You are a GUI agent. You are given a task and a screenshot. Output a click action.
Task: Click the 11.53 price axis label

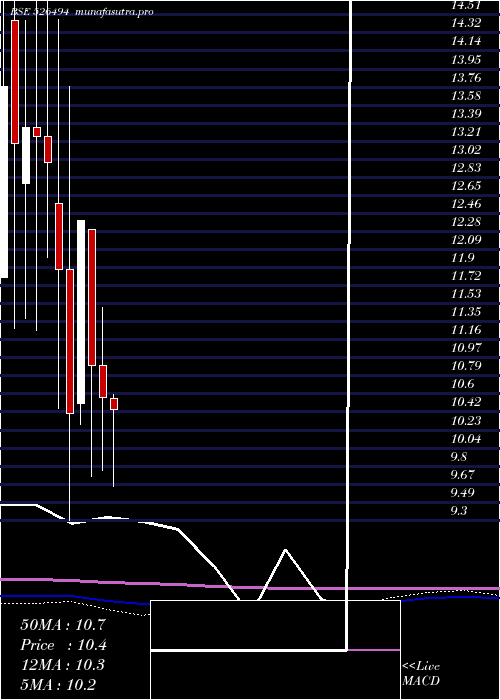[x=466, y=294]
